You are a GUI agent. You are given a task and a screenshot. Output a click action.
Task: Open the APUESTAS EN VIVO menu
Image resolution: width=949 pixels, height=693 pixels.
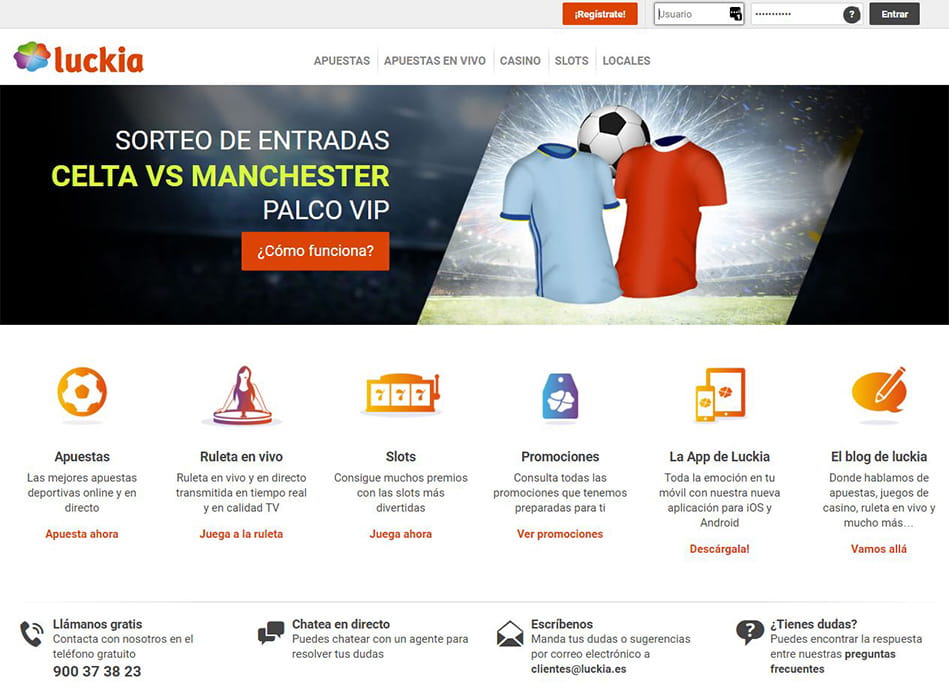(x=435, y=61)
